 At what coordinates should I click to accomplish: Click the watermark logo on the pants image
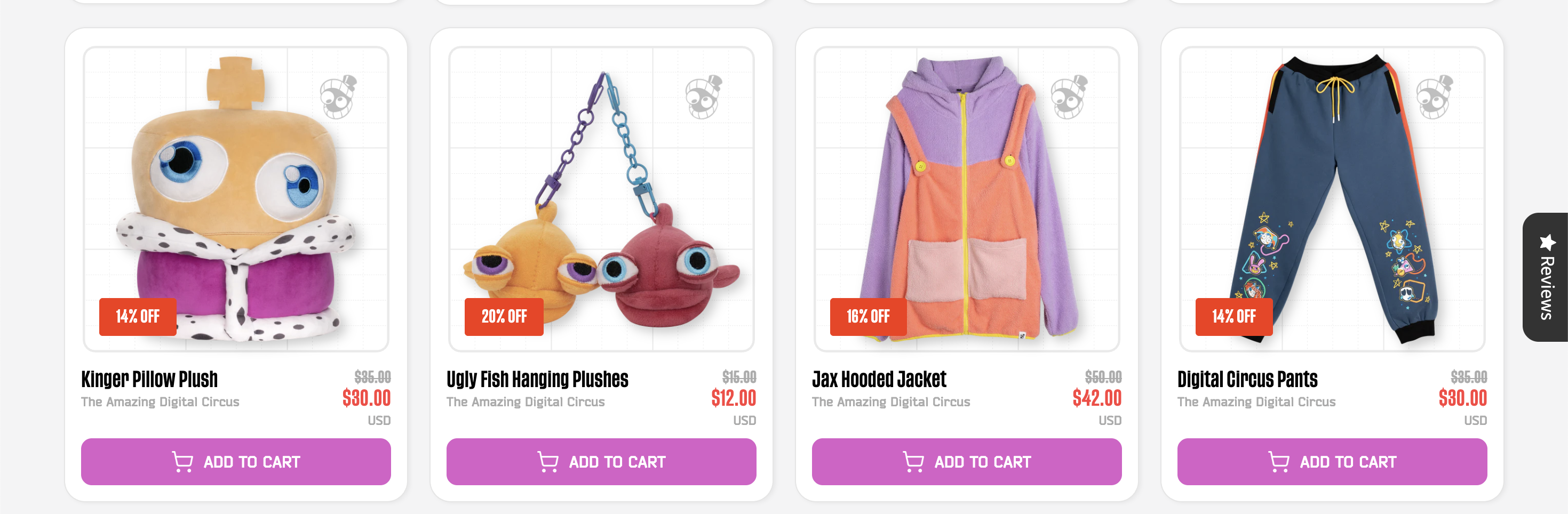tap(1434, 97)
